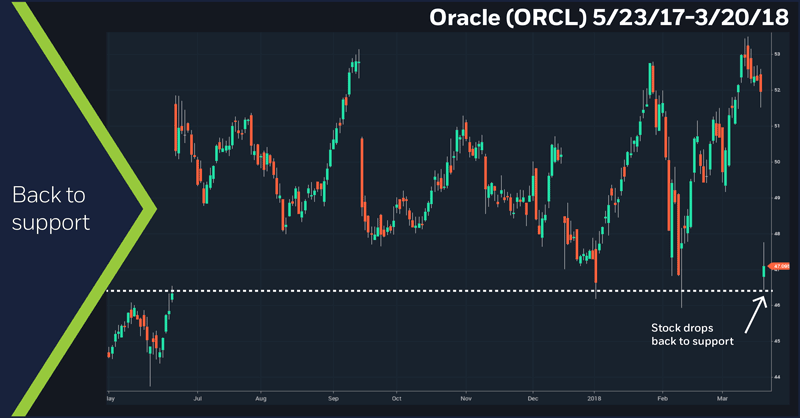
Task: Select the Sep label on the time axis
Action: click(331, 396)
